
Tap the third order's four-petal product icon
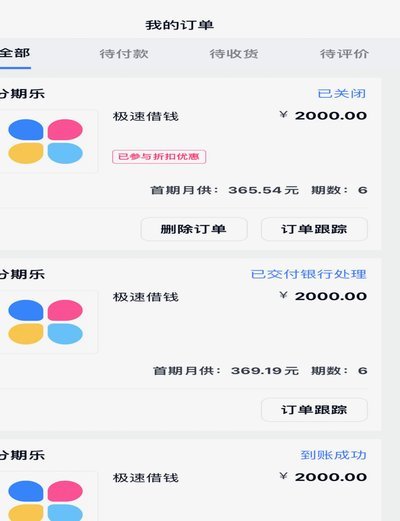[x=46, y=497]
